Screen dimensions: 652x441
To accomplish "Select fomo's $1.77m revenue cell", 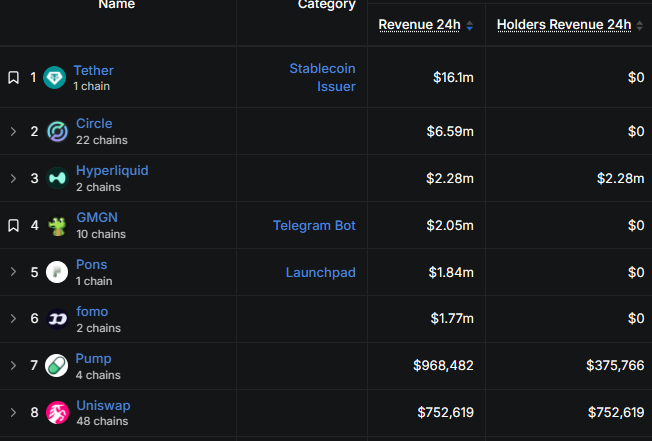I will pos(452,319).
